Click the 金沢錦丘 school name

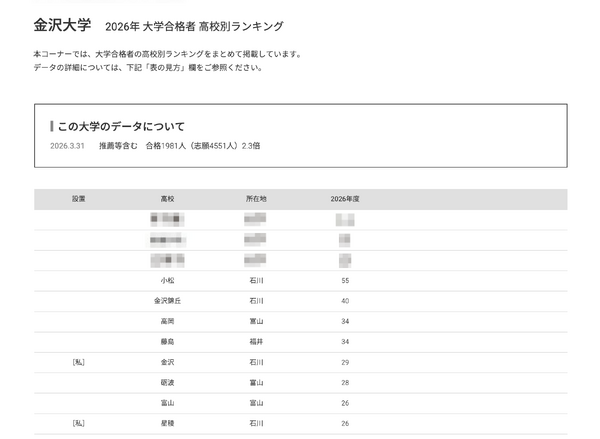pos(167,301)
